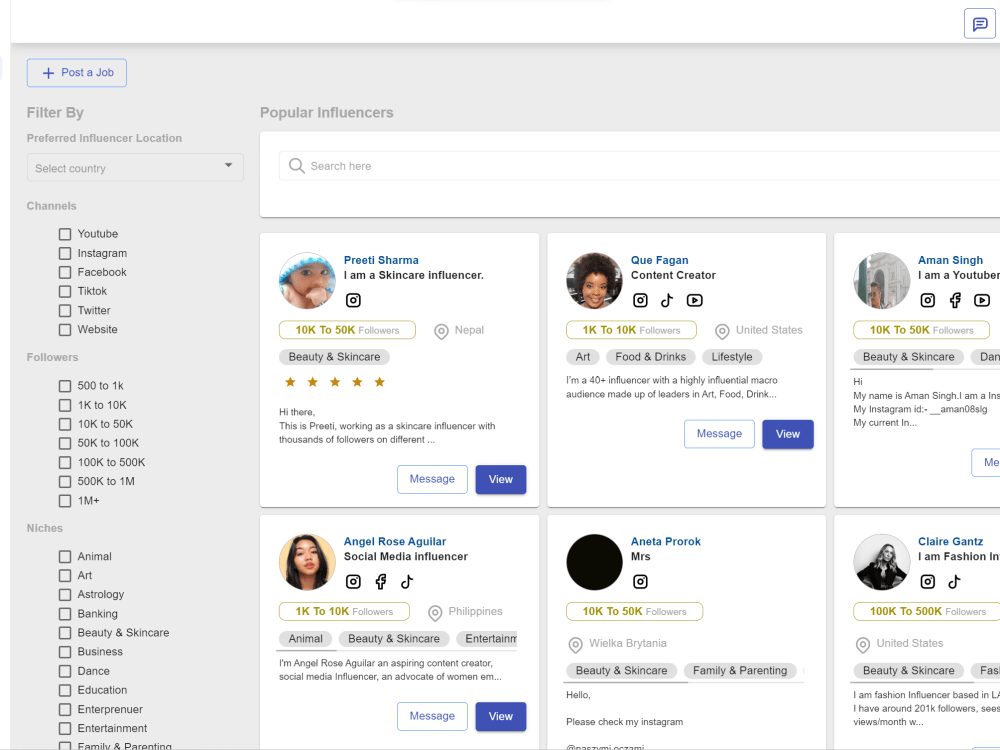Image resolution: width=1000 pixels, height=750 pixels.
Task: Click the Post a Job button
Action: click(x=77, y=73)
